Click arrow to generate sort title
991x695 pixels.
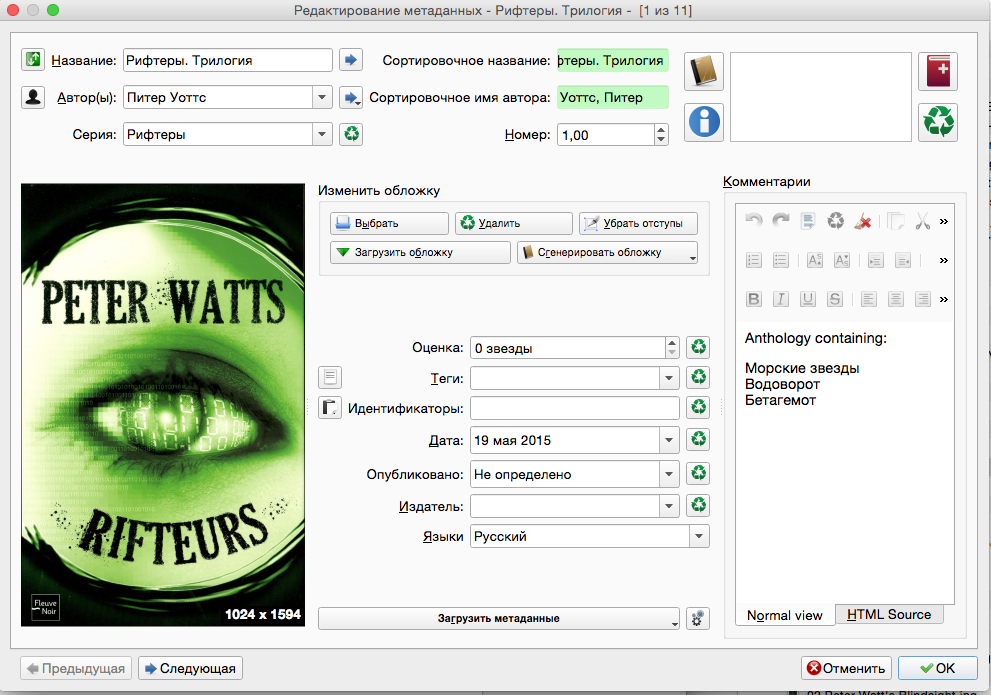pyautogui.click(x=351, y=60)
